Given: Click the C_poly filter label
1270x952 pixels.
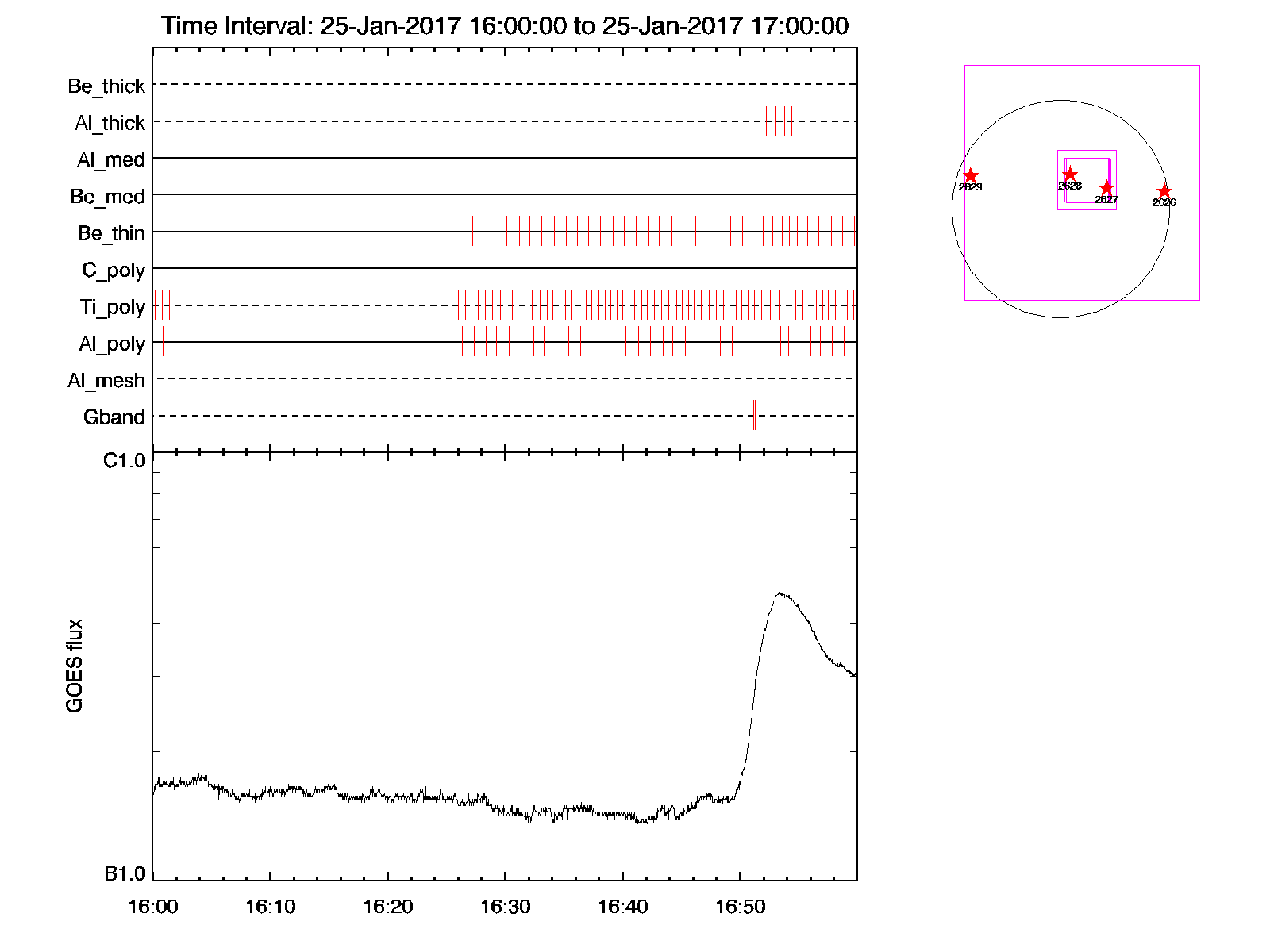Looking at the screenshot, I should [x=114, y=271].
